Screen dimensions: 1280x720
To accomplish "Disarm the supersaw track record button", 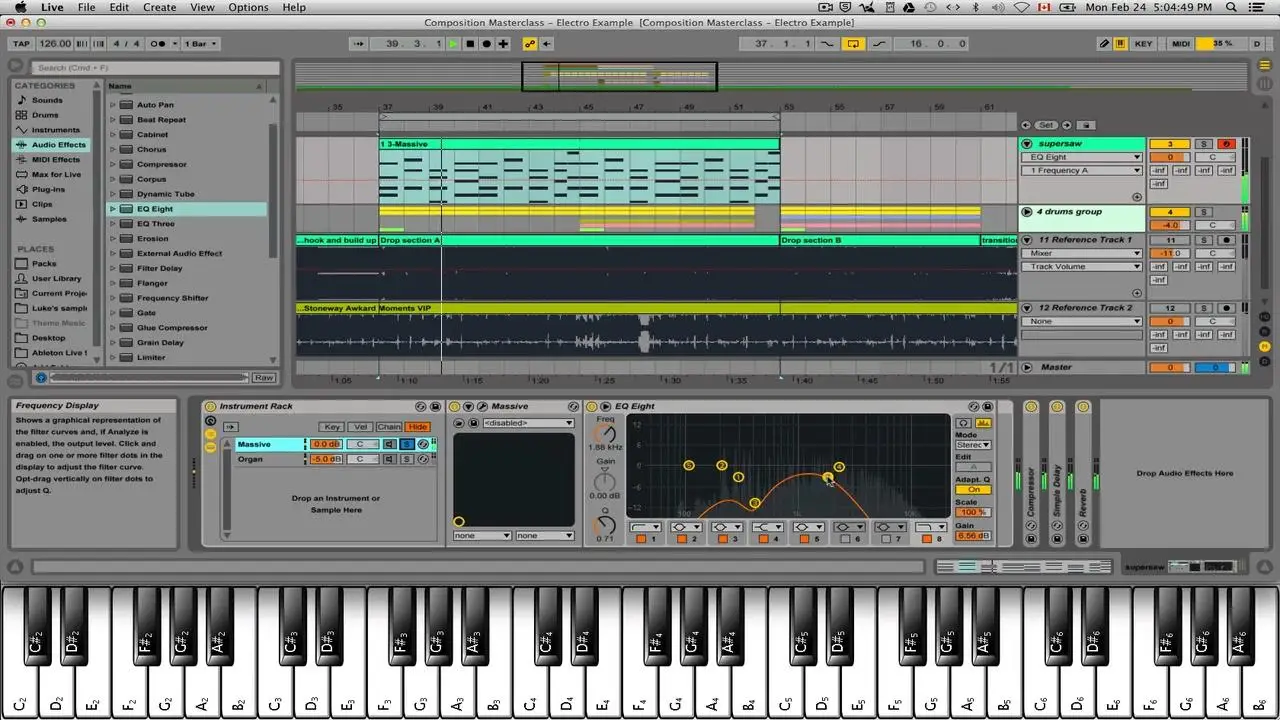I will click(x=1227, y=144).
